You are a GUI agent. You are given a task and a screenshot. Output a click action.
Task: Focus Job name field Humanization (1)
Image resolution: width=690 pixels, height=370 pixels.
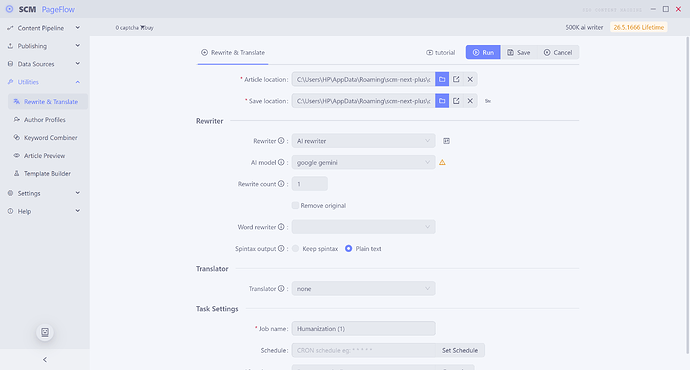point(363,329)
